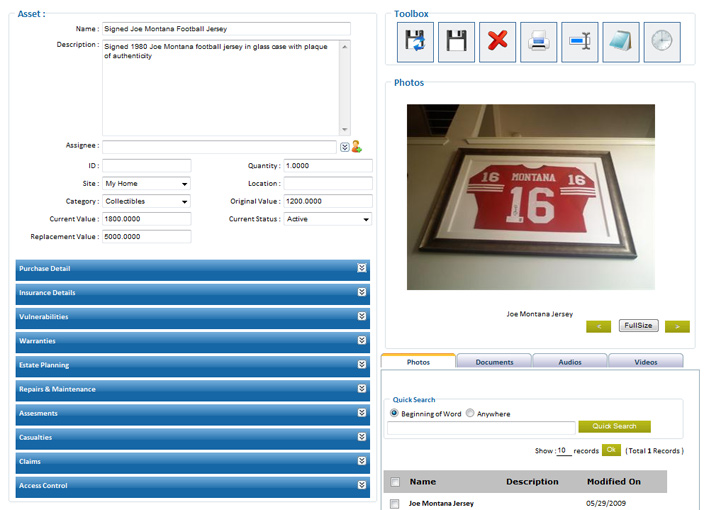The height and width of the screenshot is (510, 704).
Task: Click the Location input field
Action: [328, 184]
